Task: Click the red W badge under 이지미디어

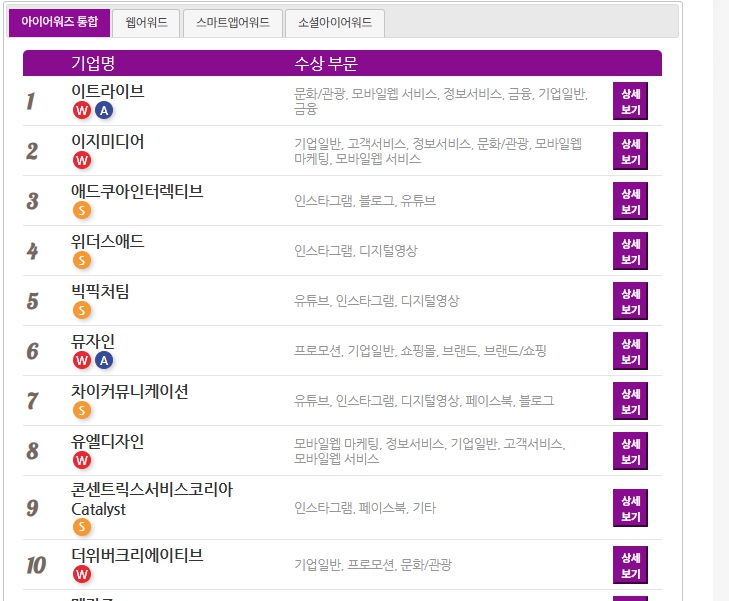Action: 82,160
